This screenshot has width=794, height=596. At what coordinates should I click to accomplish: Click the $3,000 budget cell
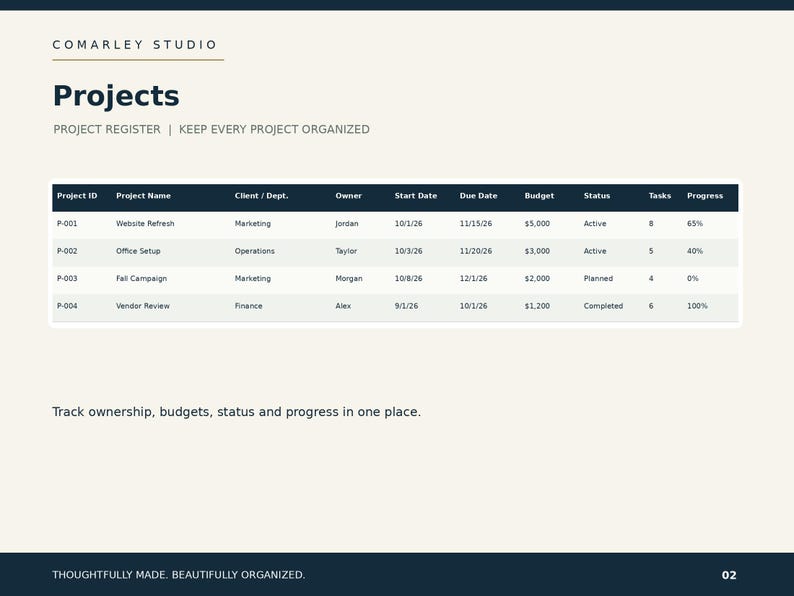tap(537, 251)
